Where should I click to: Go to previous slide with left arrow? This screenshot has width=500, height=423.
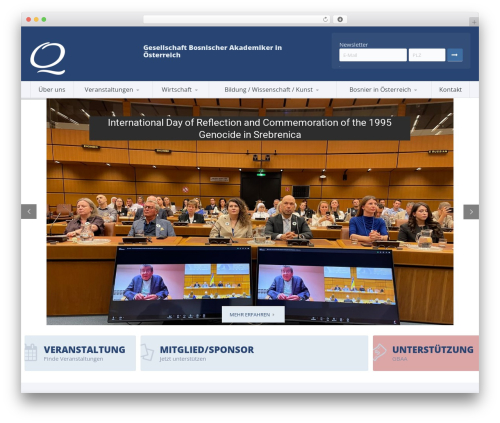tap(29, 212)
